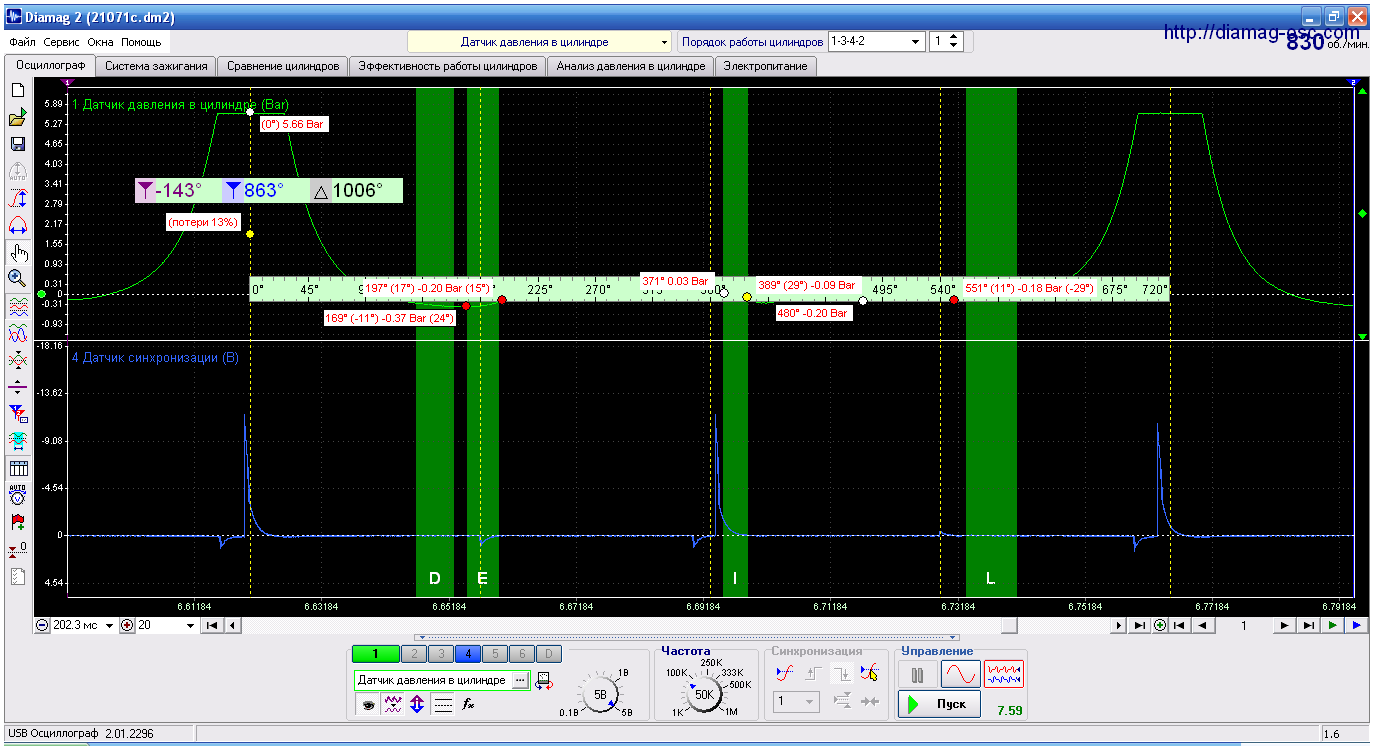
Task: Toggle channel 6 button
Action: click(521, 654)
